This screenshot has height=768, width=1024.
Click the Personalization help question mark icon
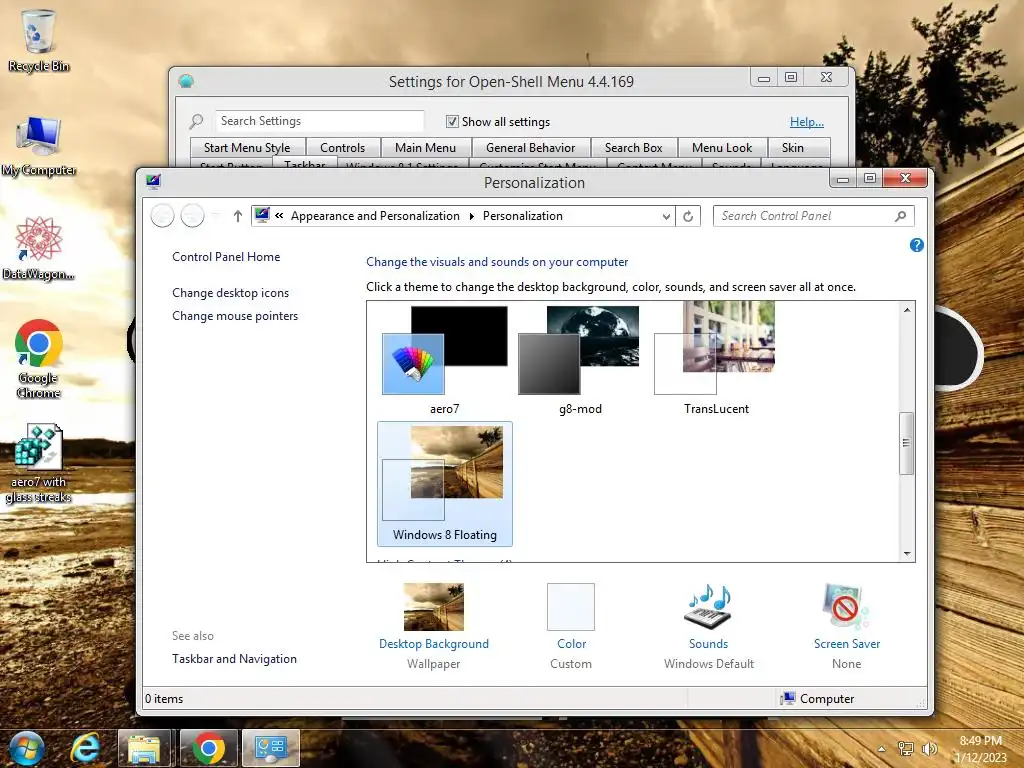pyautogui.click(x=916, y=245)
